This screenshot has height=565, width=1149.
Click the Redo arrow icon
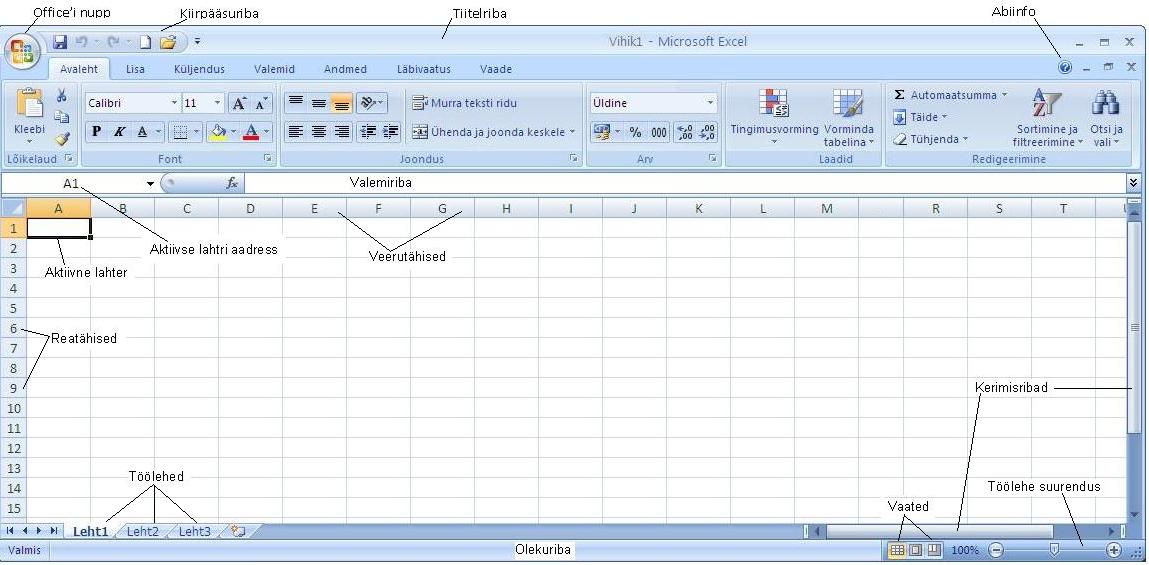point(114,43)
